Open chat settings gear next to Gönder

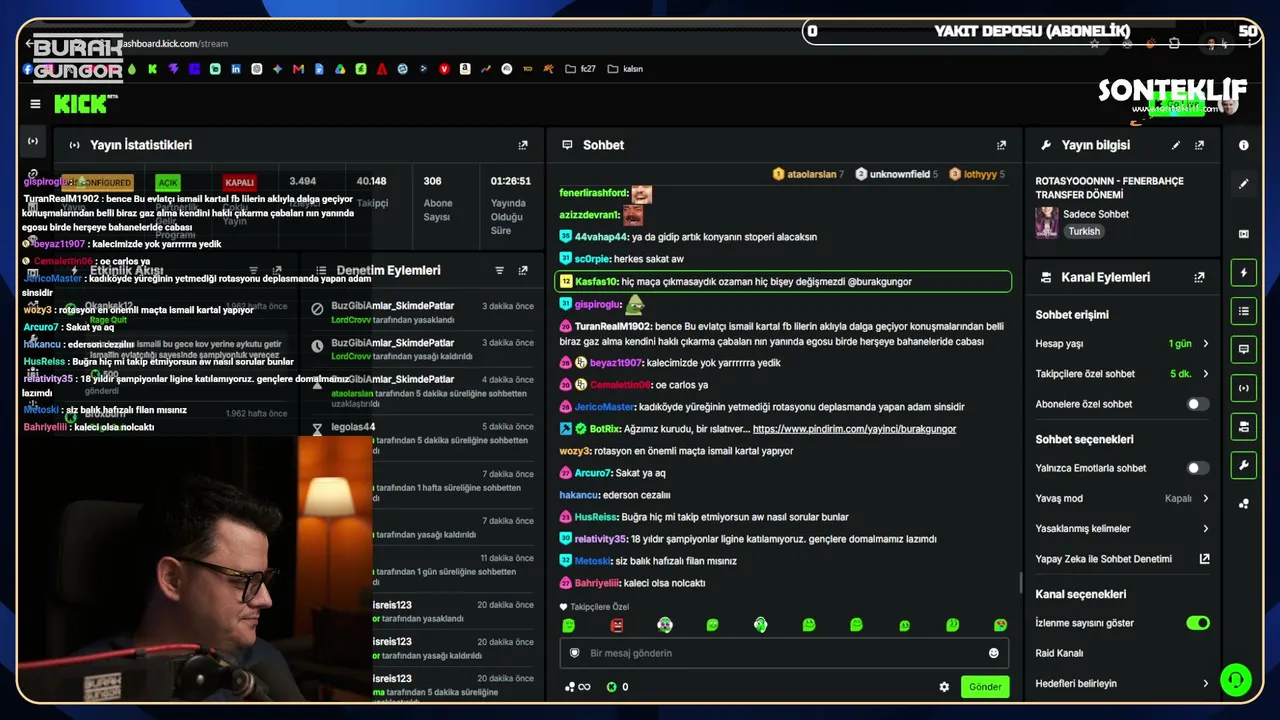pos(944,687)
